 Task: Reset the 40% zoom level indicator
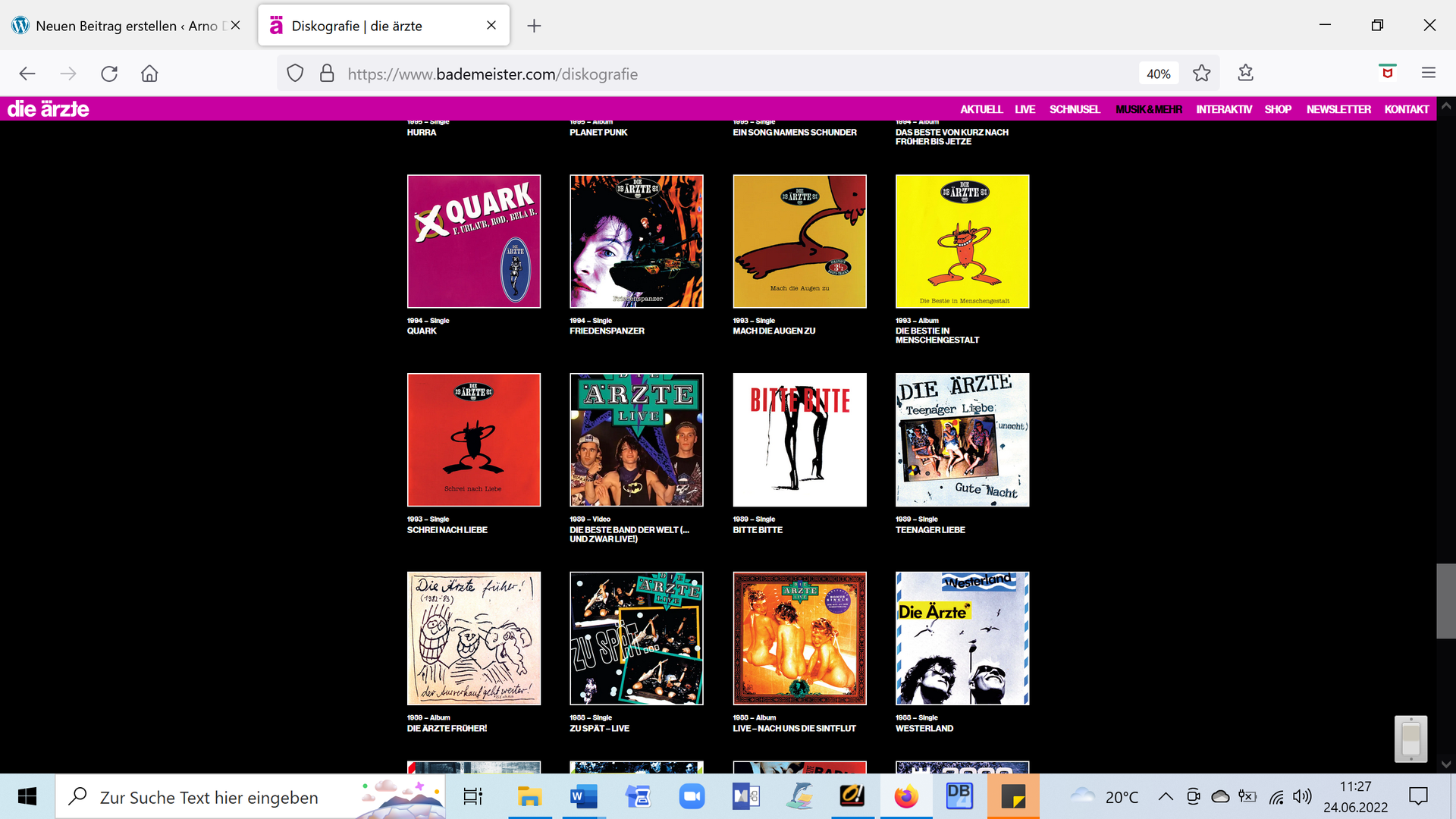coord(1159,74)
